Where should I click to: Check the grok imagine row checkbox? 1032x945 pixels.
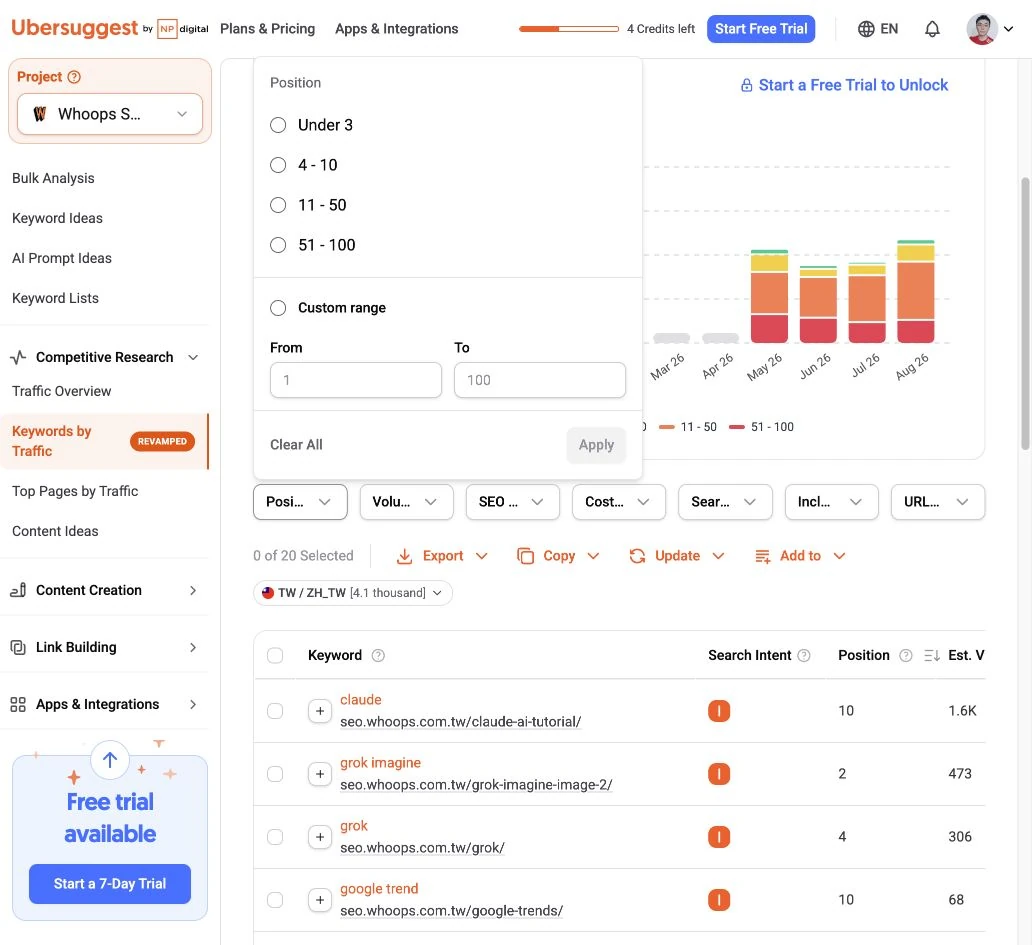coord(275,774)
